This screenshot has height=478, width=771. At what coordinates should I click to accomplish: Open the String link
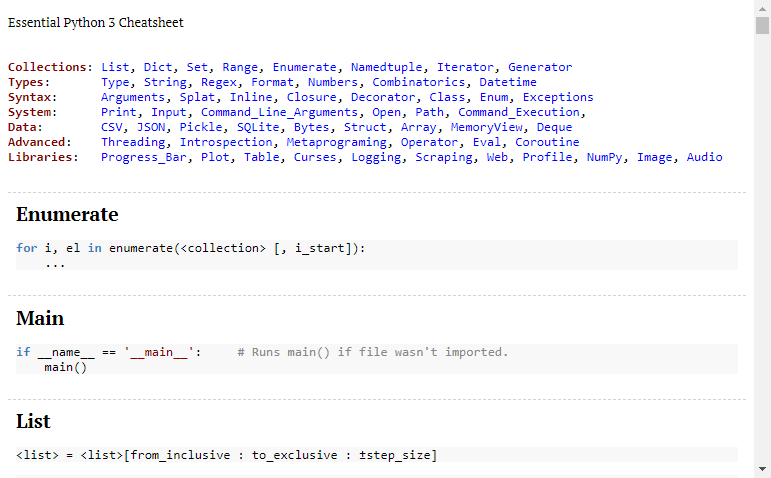[x=165, y=82]
